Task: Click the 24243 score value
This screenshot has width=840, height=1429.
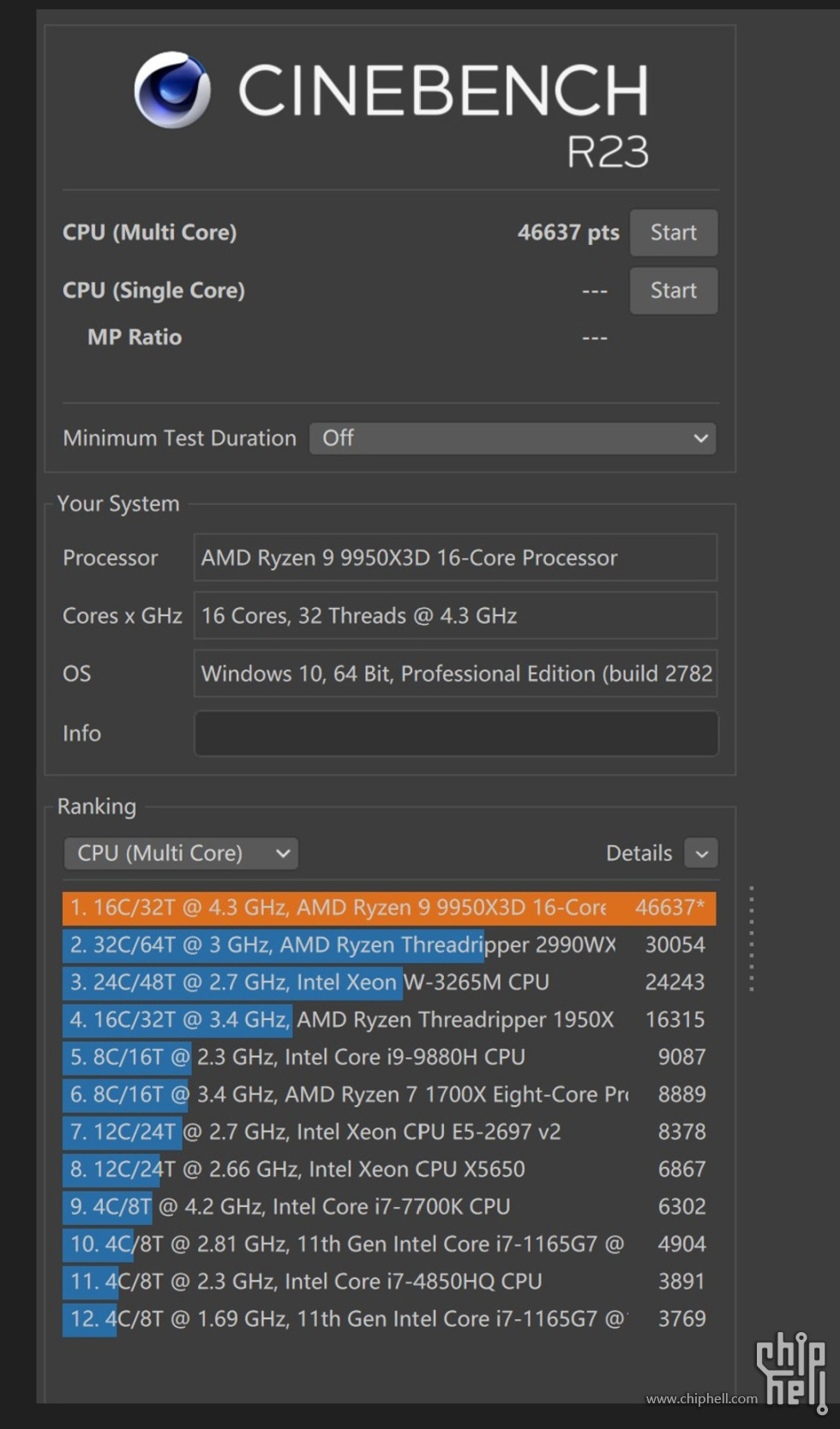Action: [x=675, y=982]
